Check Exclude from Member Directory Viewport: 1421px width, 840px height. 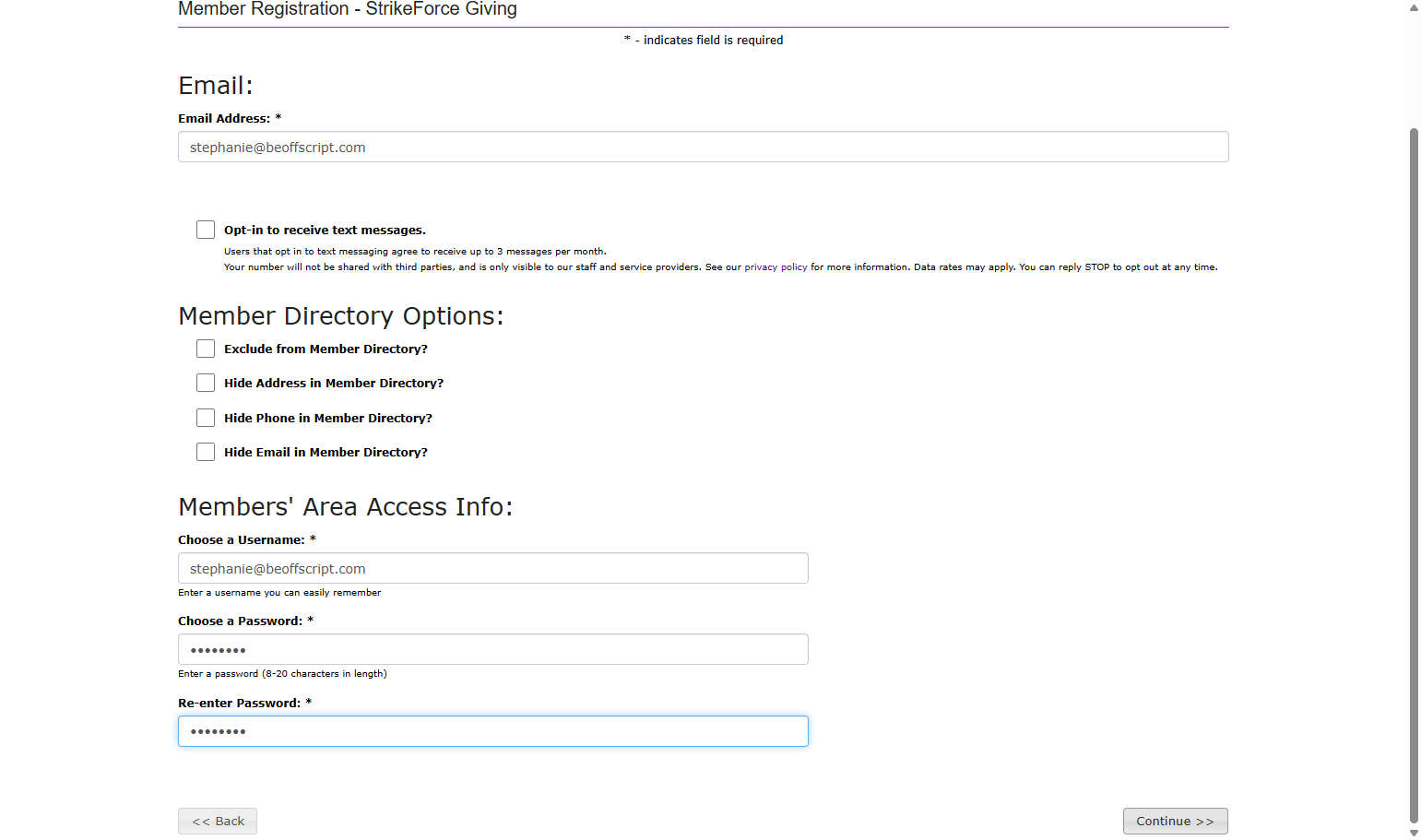click(206, 349)
